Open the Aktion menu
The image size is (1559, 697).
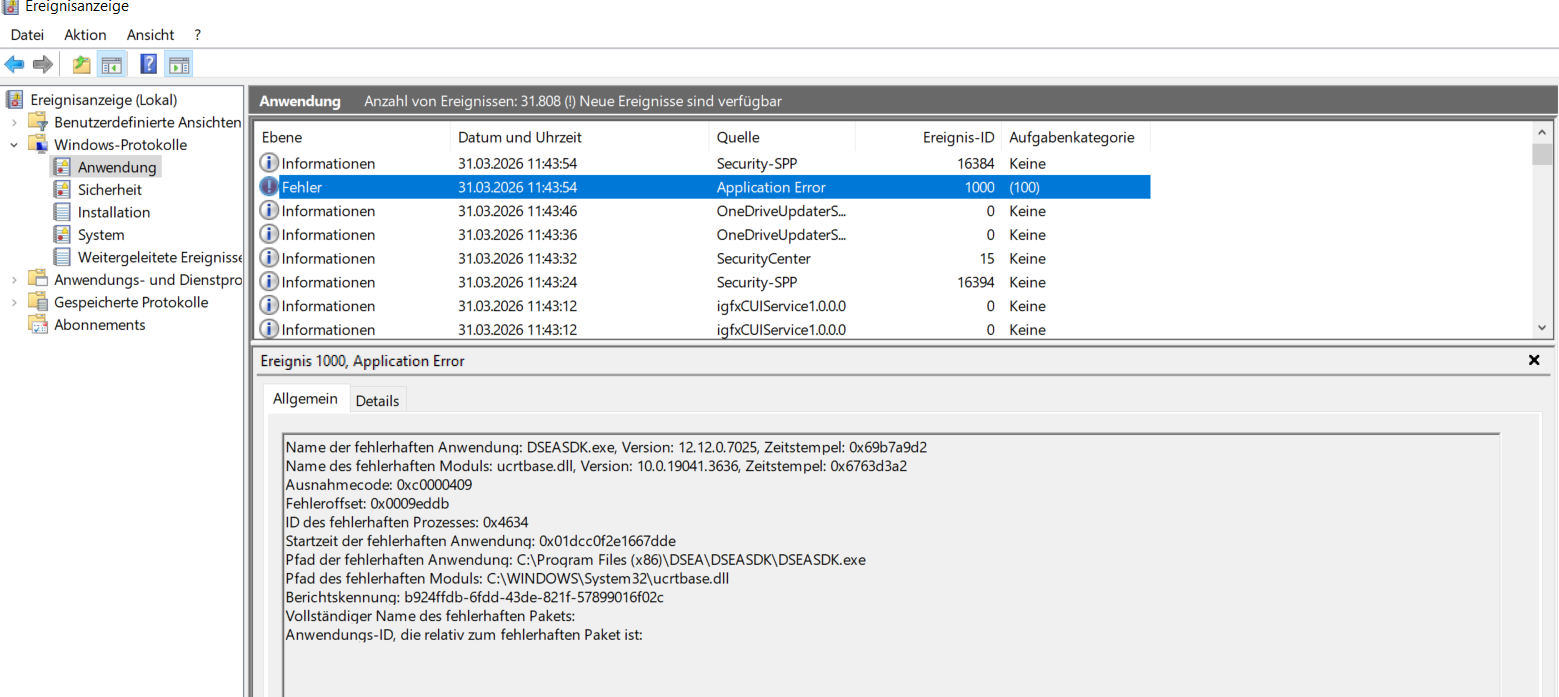pyautogui.click(x=85, y=35)
